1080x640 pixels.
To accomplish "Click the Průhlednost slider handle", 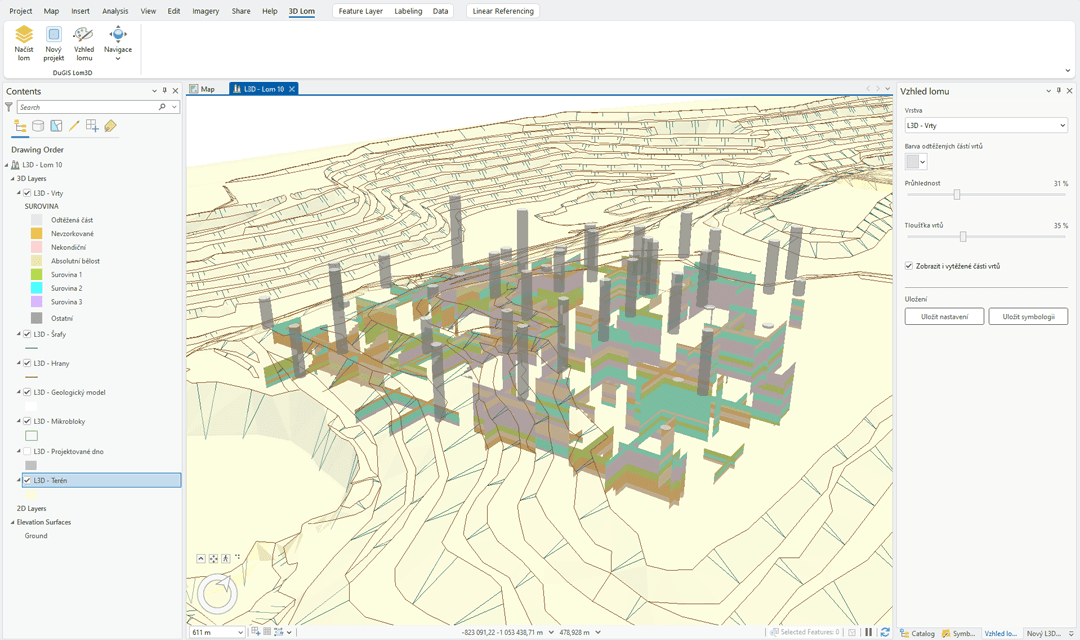I will point(957,195).
